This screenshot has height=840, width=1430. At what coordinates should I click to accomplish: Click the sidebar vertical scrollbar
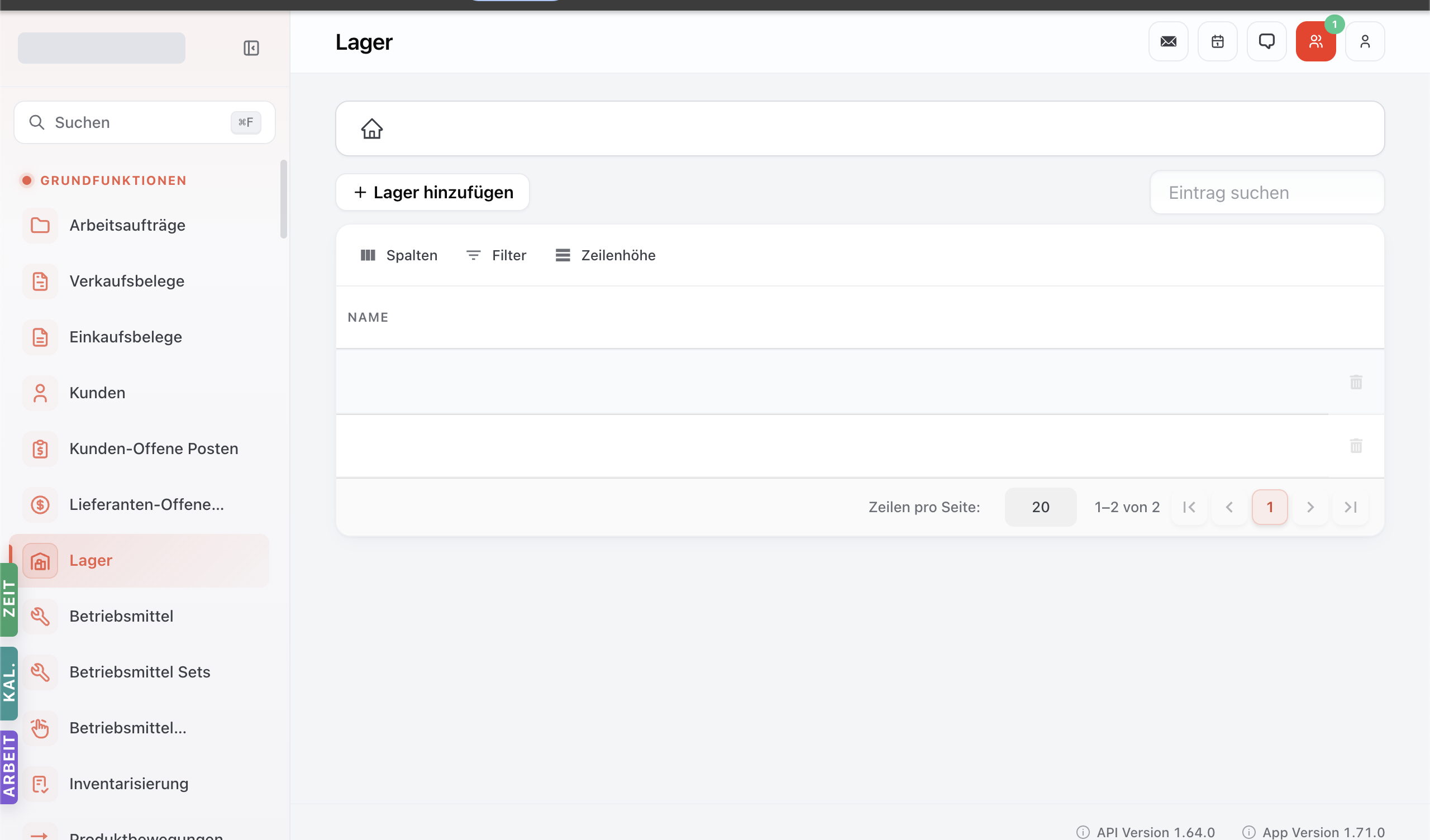coord(283,199)
